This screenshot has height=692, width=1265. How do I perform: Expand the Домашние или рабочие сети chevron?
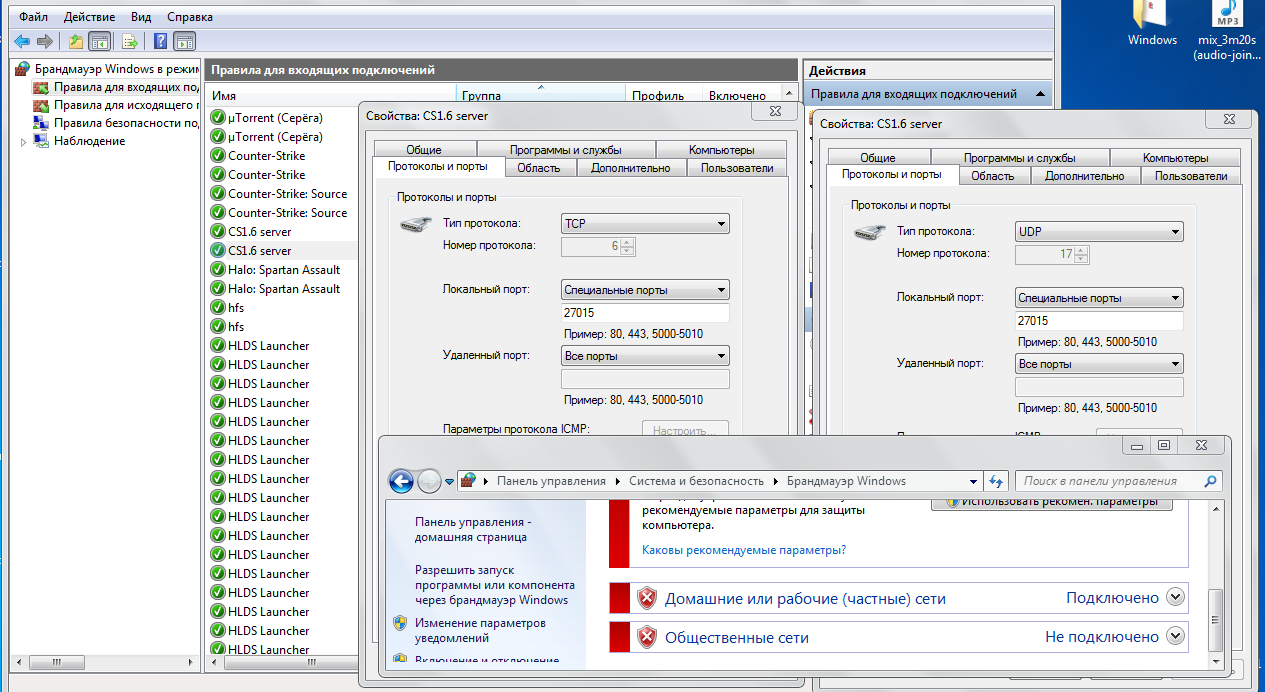click(x=1176, y=598)
